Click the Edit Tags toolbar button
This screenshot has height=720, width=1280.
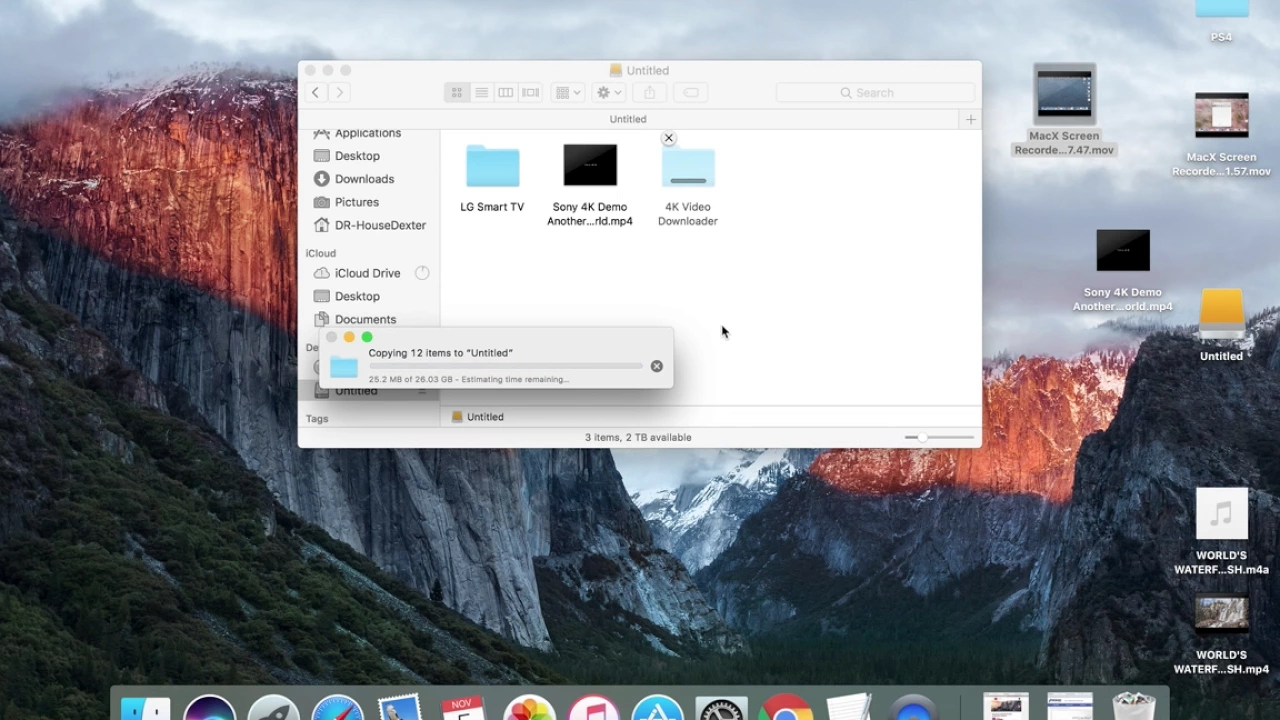[x=690, y=92]
